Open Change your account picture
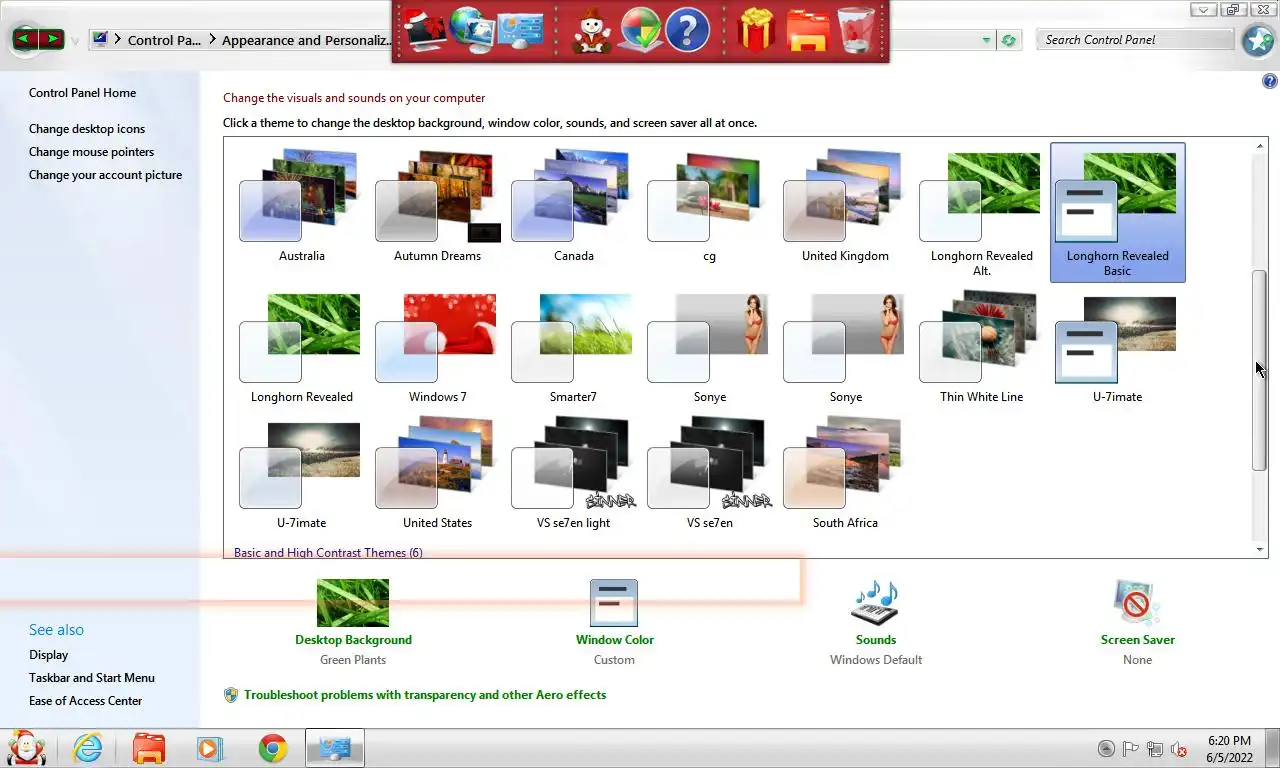 [105, 175]
